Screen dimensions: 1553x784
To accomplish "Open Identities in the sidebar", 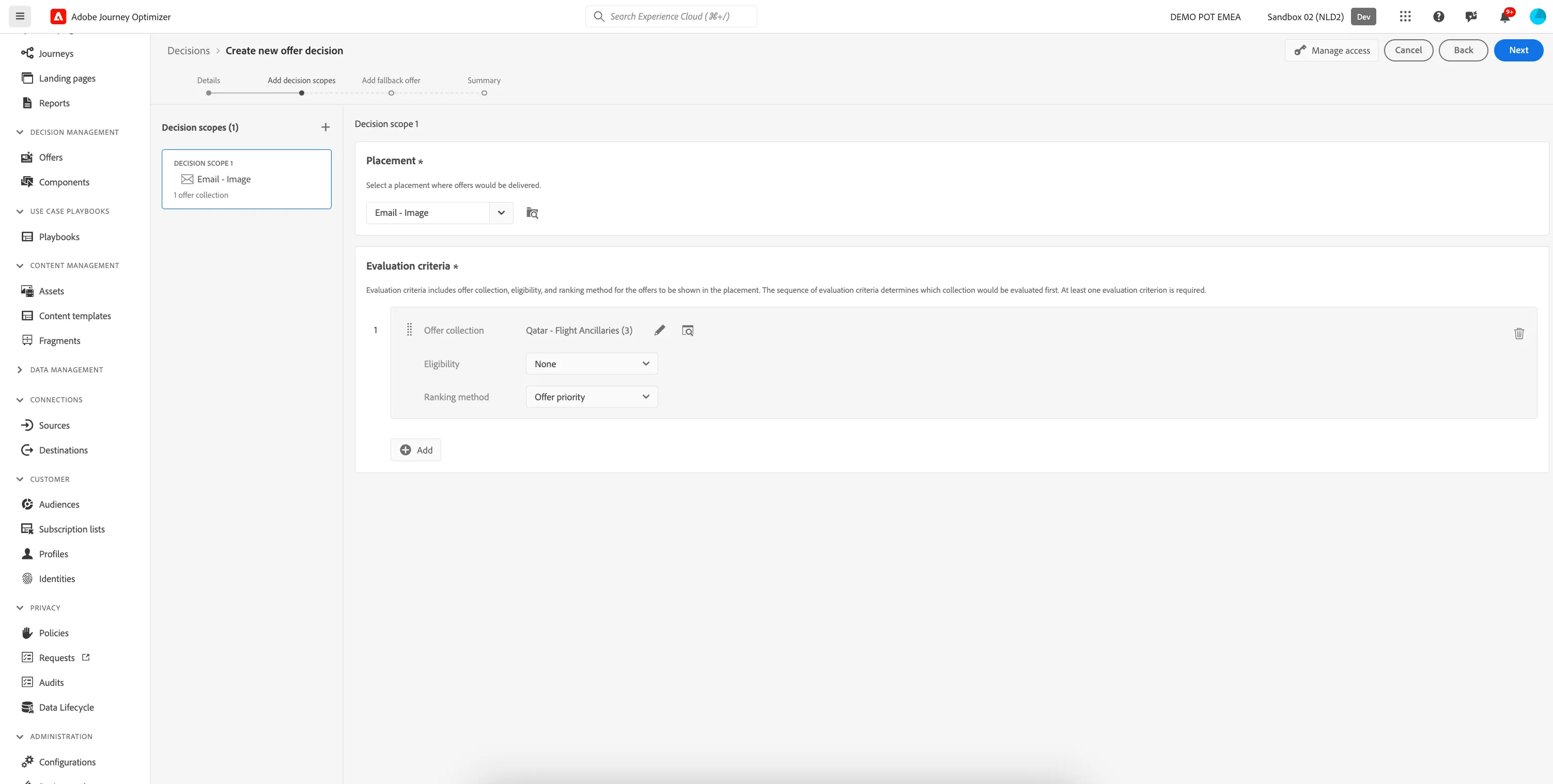I will point(57,578).
